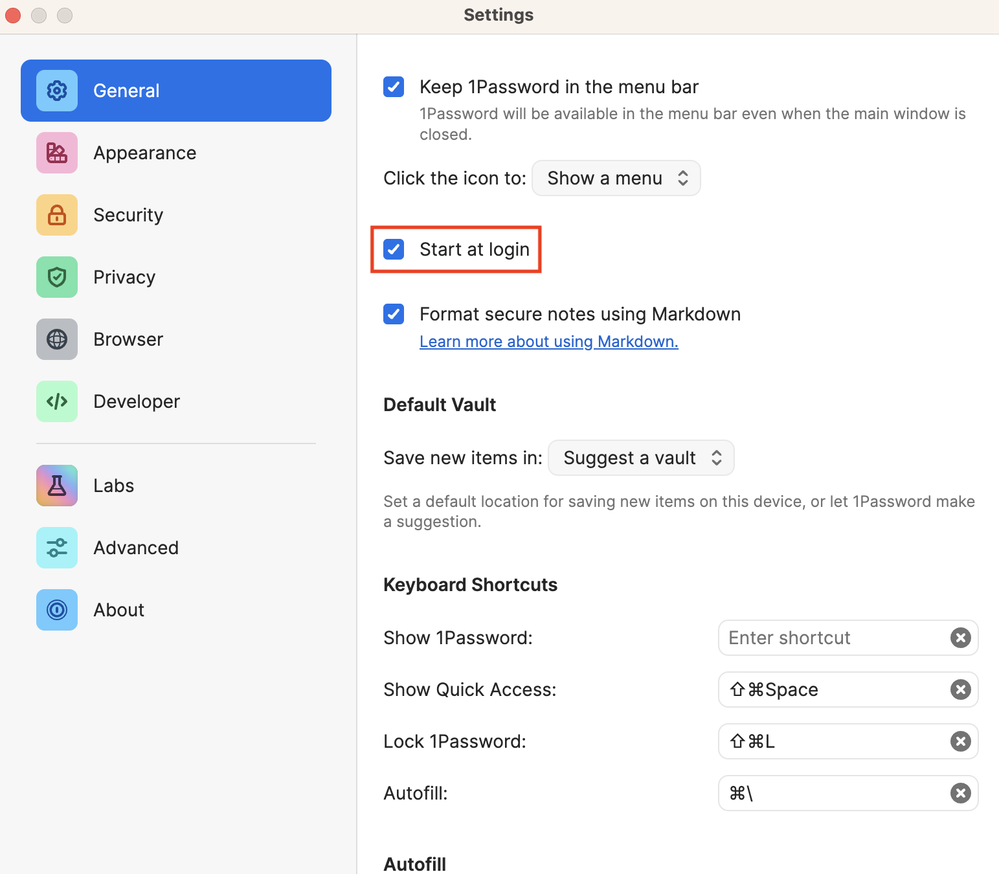Click the Labs flask icon
Image resolution: width=999 pixels, height=874 pixels.
[57, 486]
